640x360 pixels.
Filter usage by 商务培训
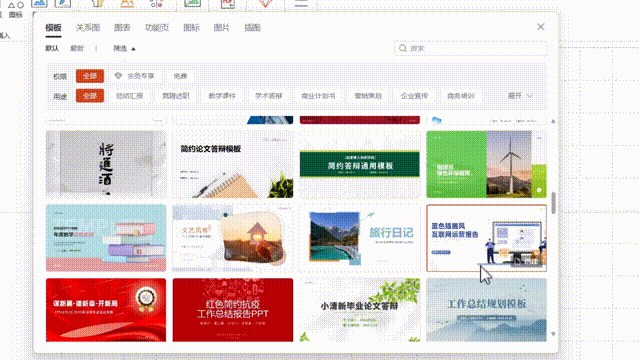point(461,96)
